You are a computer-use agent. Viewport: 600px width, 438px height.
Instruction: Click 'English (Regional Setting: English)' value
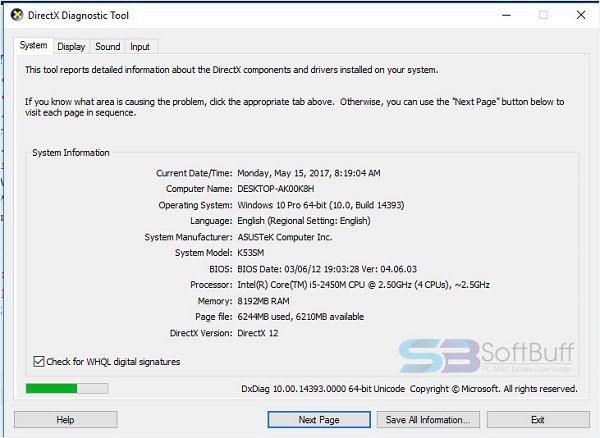[x=304, y=221]
